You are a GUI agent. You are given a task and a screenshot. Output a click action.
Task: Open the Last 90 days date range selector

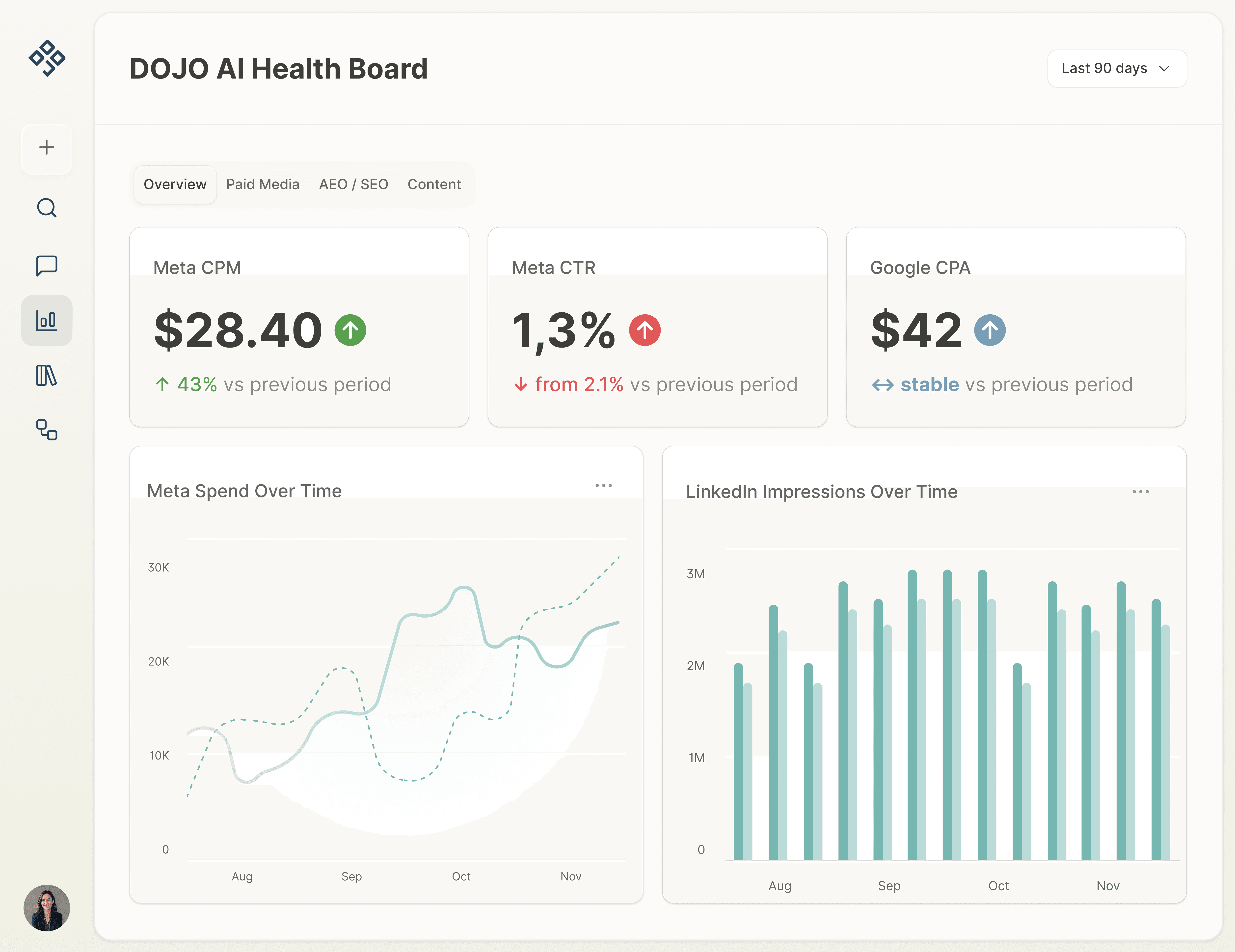1117,68
